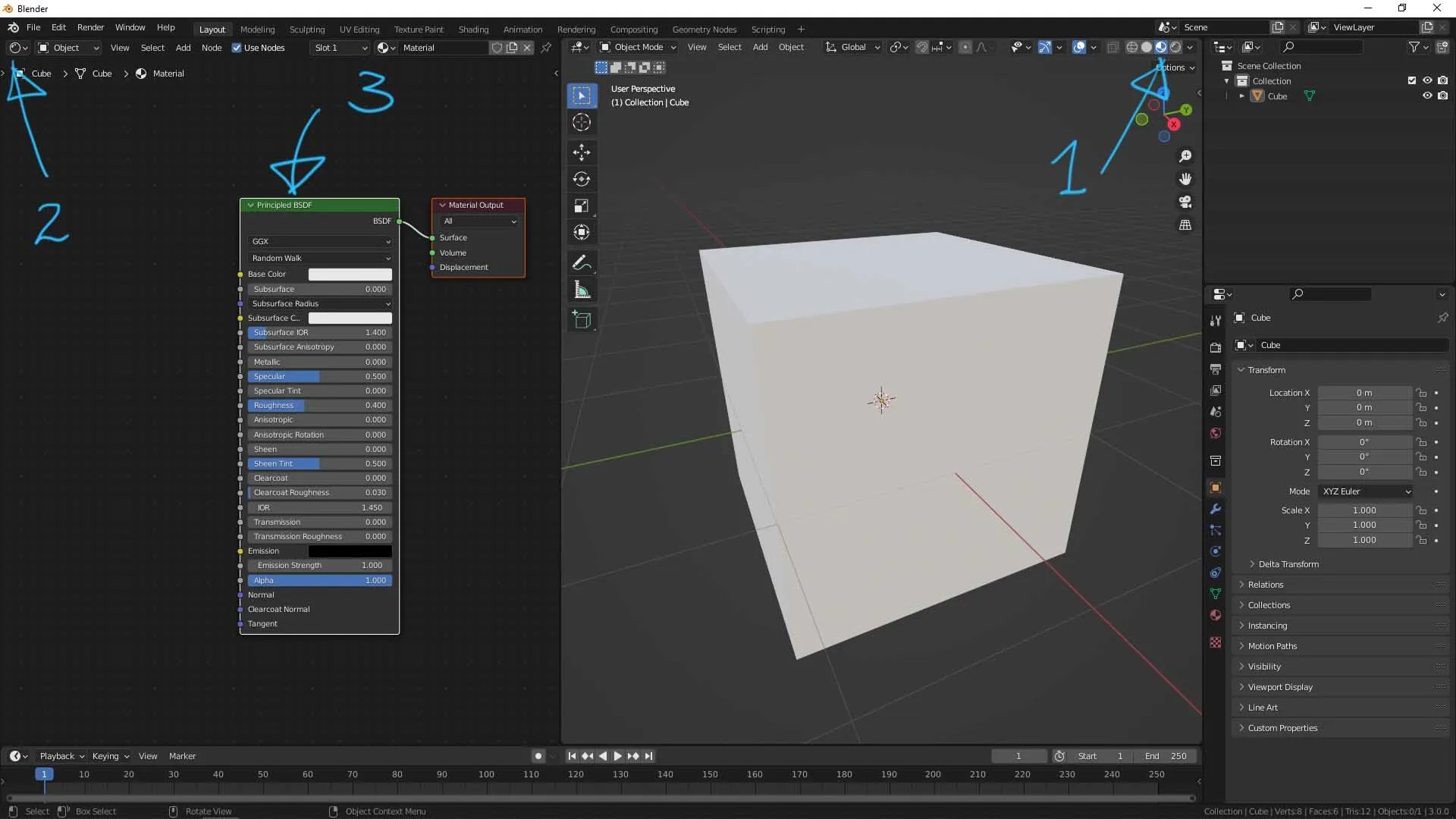Open the Render menu
Viewport: 1456px width, 819px height.
(90, 27)
